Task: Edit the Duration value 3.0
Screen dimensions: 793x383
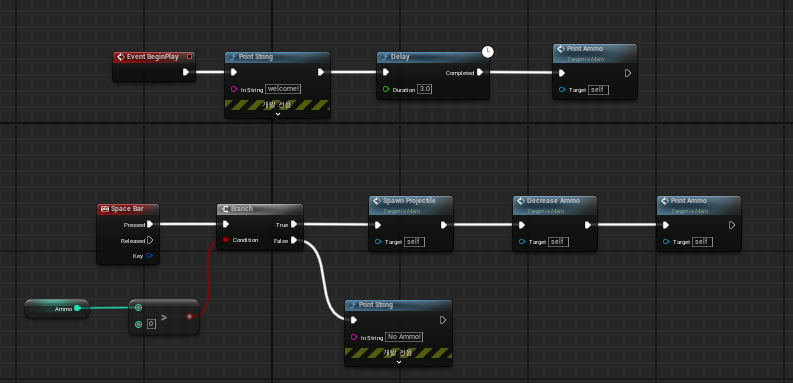Action: coord(425,89)
